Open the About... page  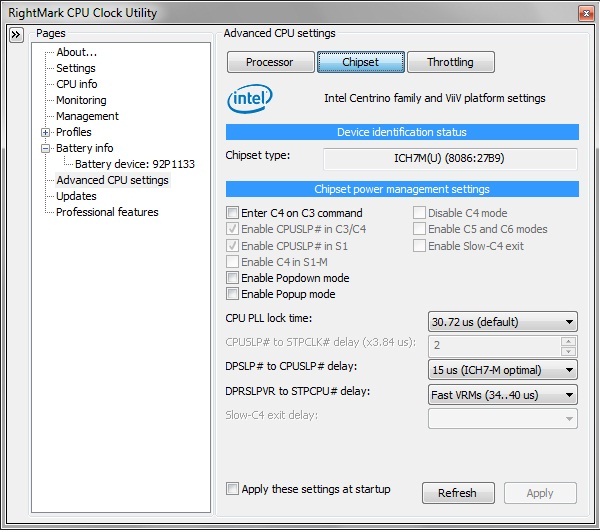pyautogui.click(x=77, y=52)
